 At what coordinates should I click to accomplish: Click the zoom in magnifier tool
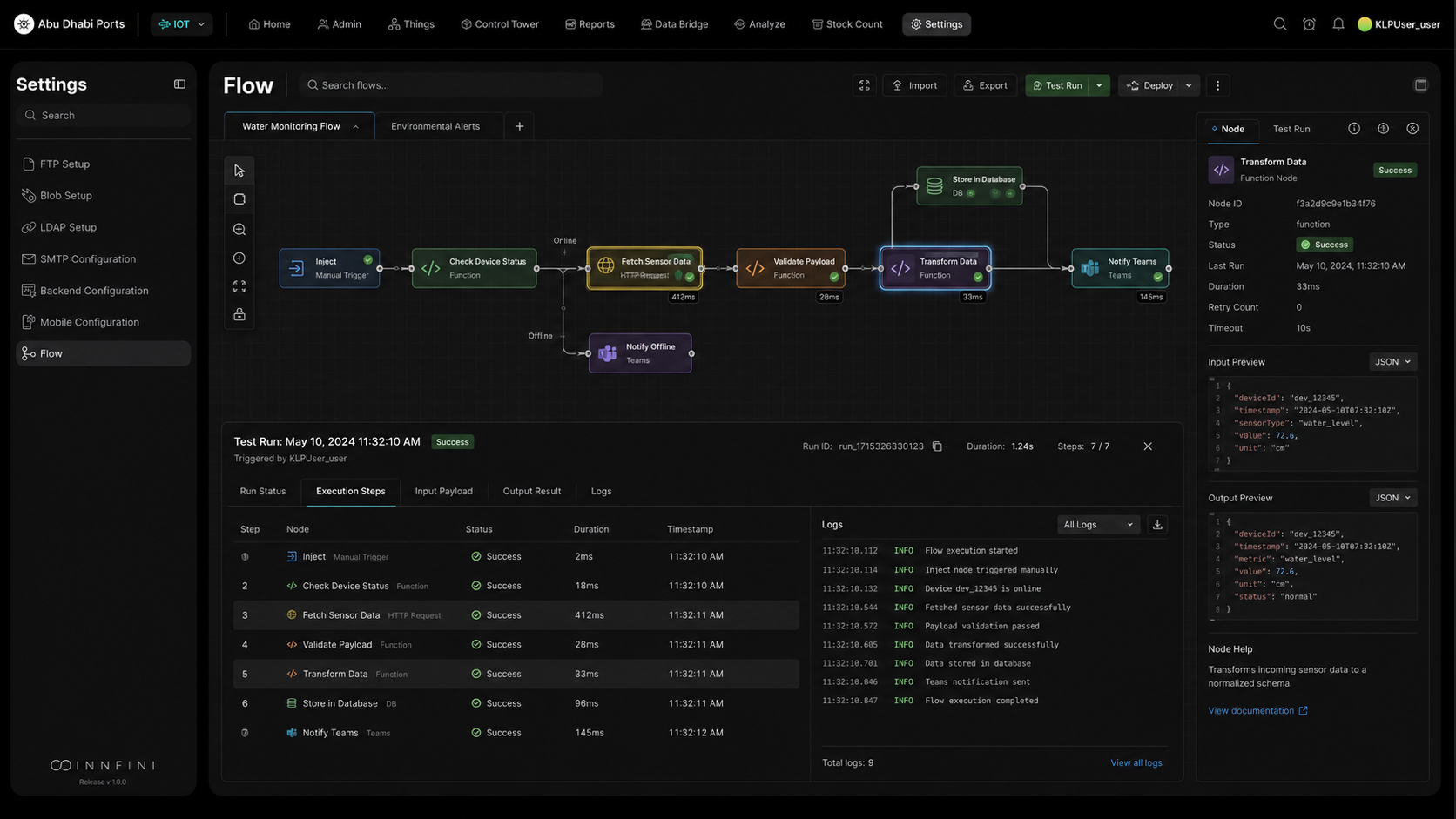pyautogui.click(x=239, y=230)
